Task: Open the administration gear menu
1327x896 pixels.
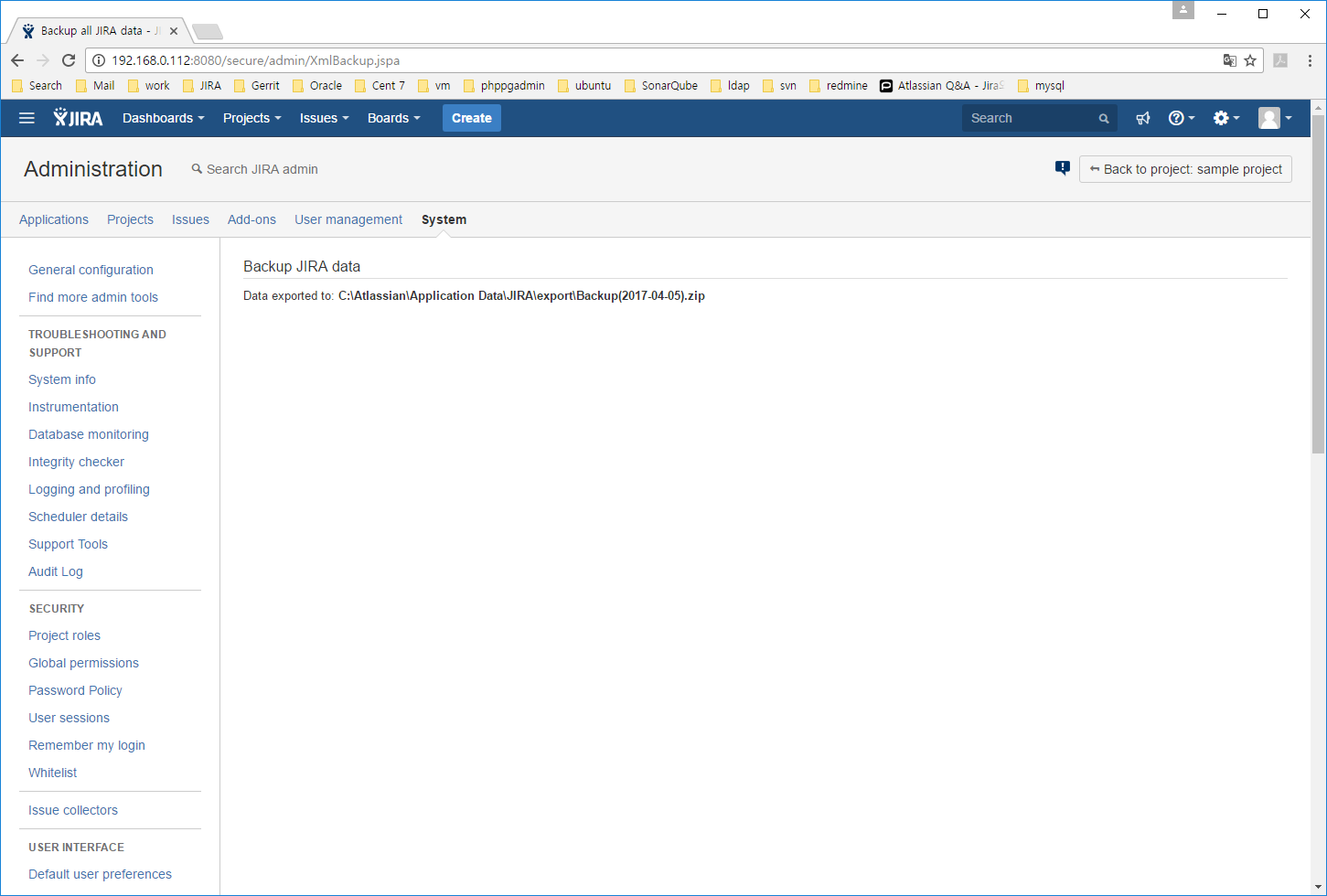Action: pos(1226,118)
